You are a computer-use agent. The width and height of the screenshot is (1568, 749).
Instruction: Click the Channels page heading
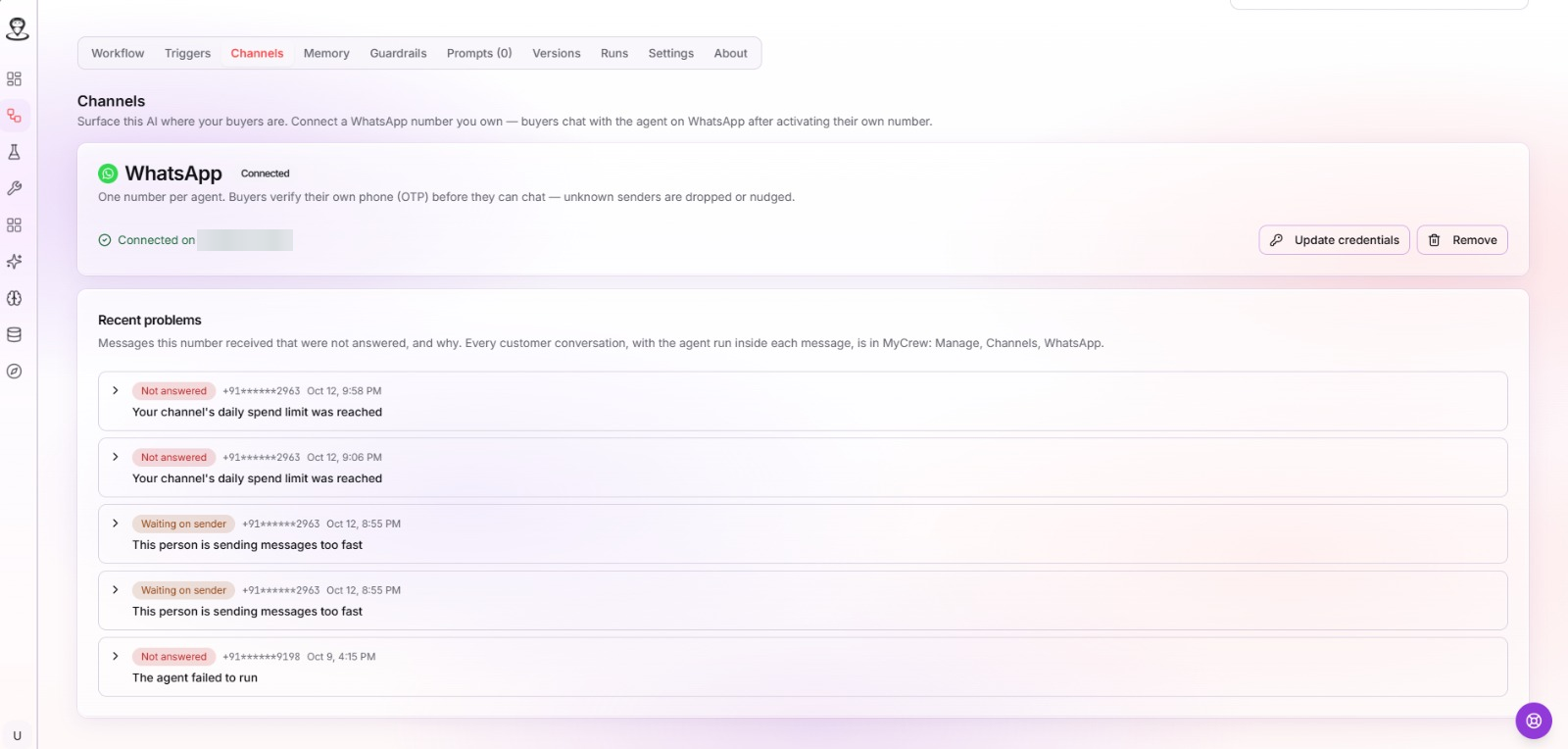(111, 101)
